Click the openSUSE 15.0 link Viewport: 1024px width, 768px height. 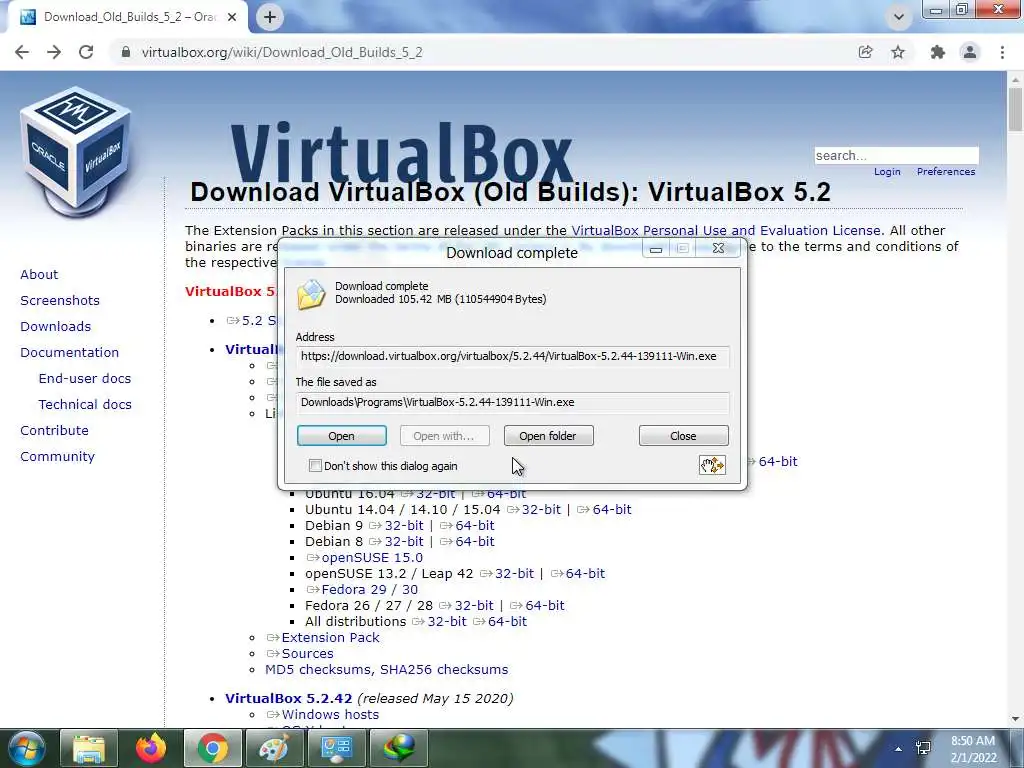coord(372,558)
